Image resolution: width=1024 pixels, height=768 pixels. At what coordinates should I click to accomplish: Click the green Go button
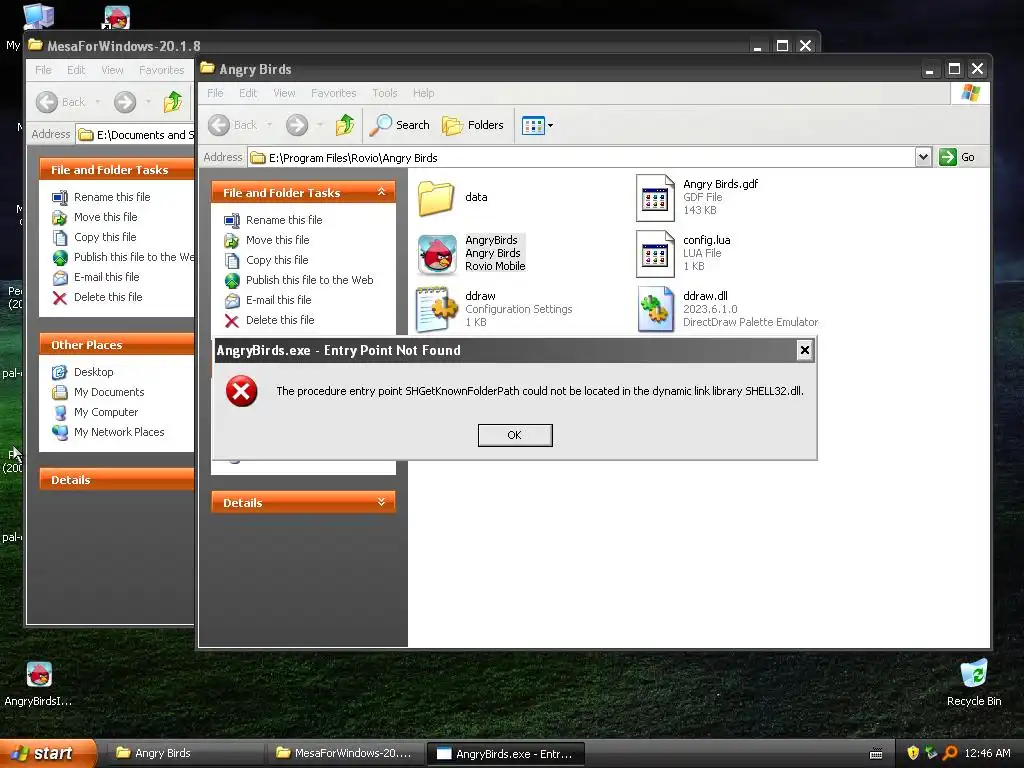957,157
